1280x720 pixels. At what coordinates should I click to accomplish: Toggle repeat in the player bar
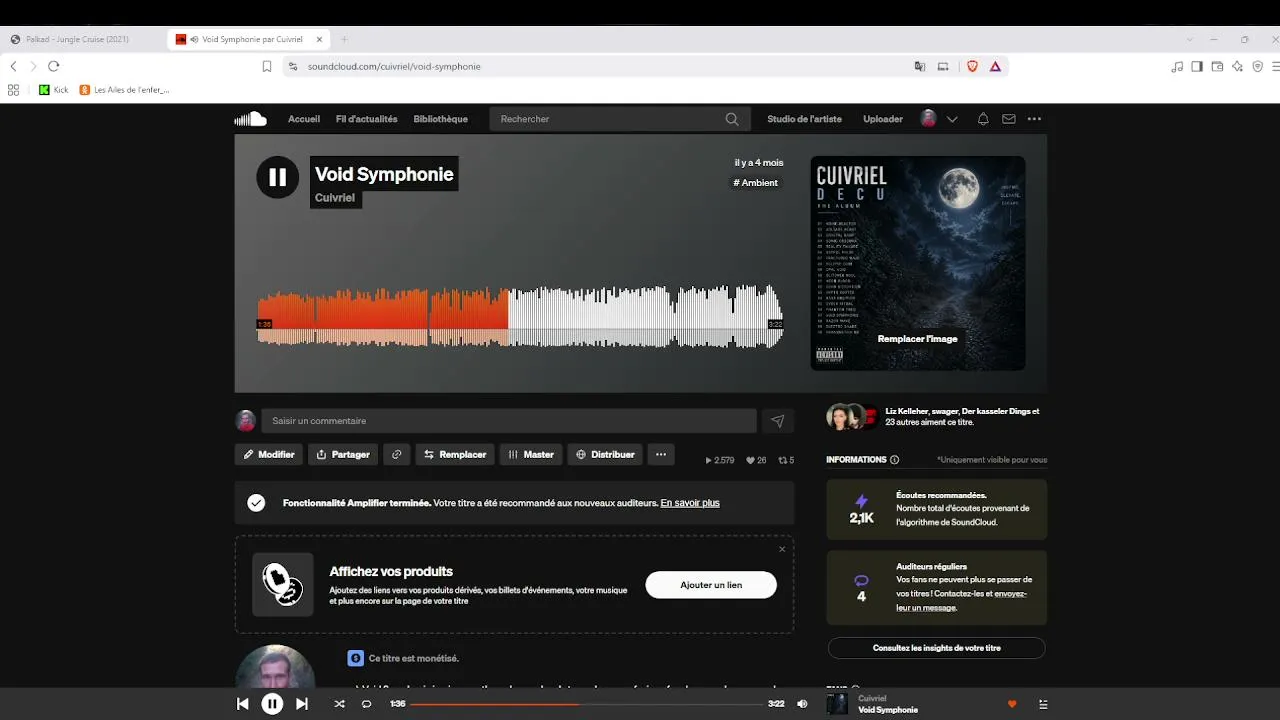point(366,704)
